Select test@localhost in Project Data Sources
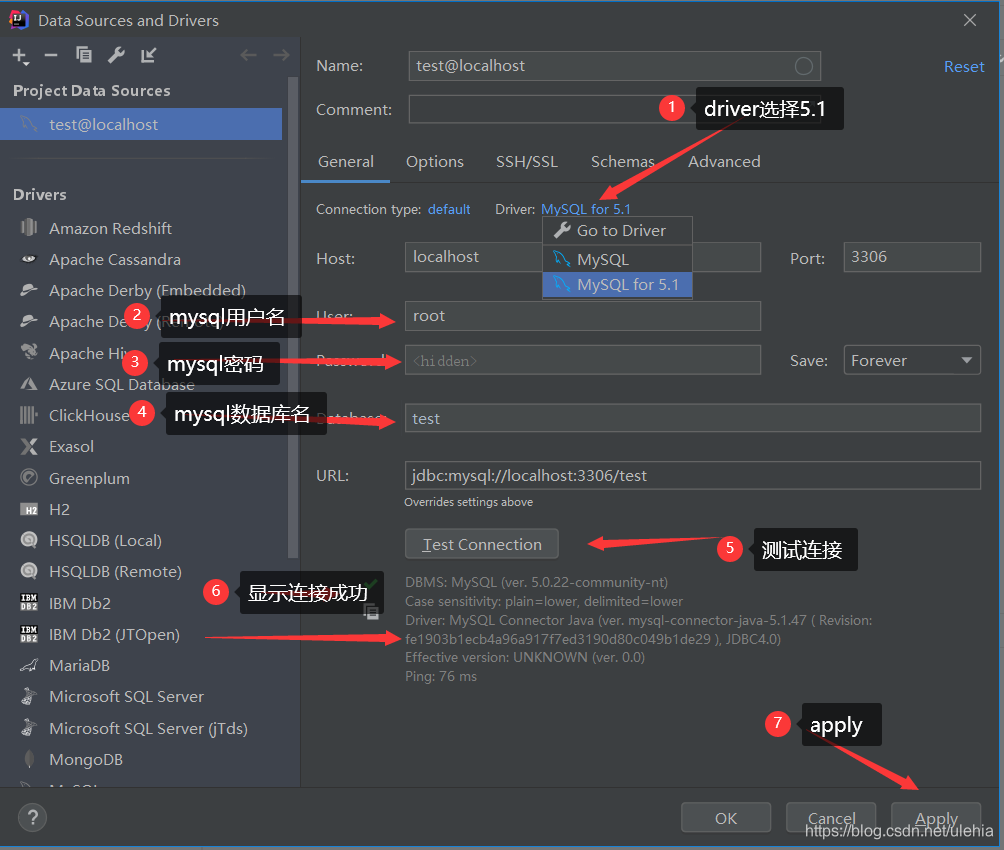The image size is (1004, 850). 141,124
